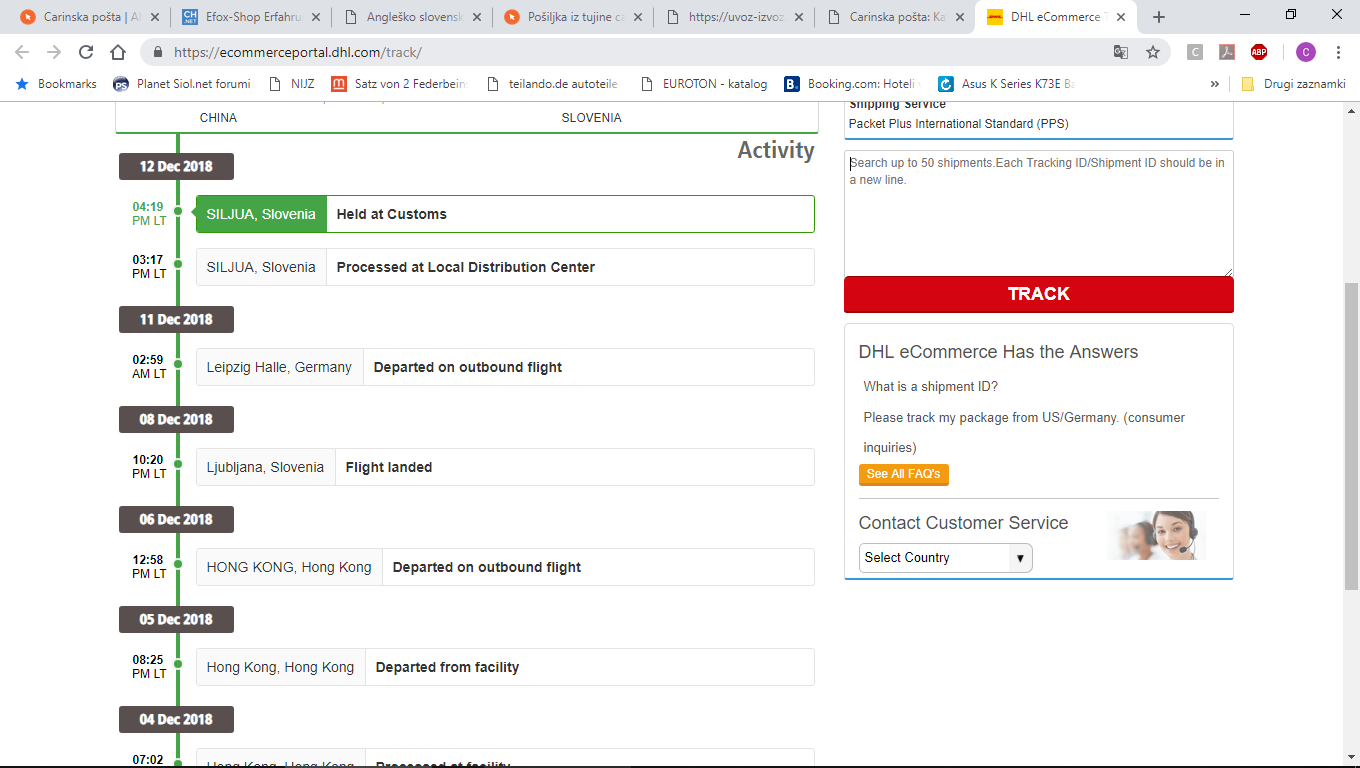Image resolution: width=1360 pixels, height=768 pixels.
Task: Switch to the https://uvoz-izvoz tab
Action: point(734,17)
